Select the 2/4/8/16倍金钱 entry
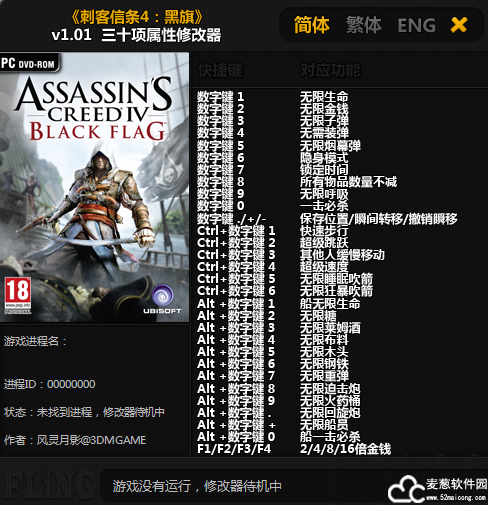488x505 pixels. click(x=345, y=449)
